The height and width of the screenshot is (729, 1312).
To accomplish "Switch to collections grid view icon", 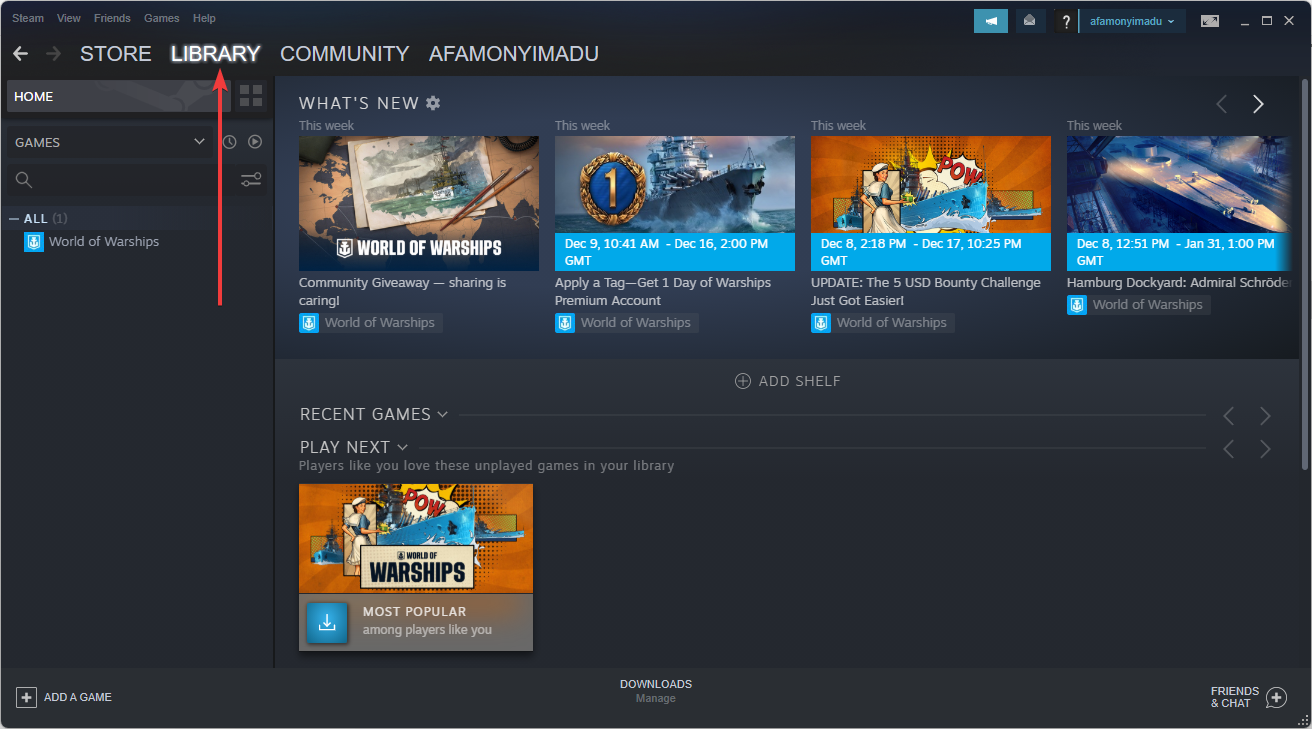I will 251,96.
